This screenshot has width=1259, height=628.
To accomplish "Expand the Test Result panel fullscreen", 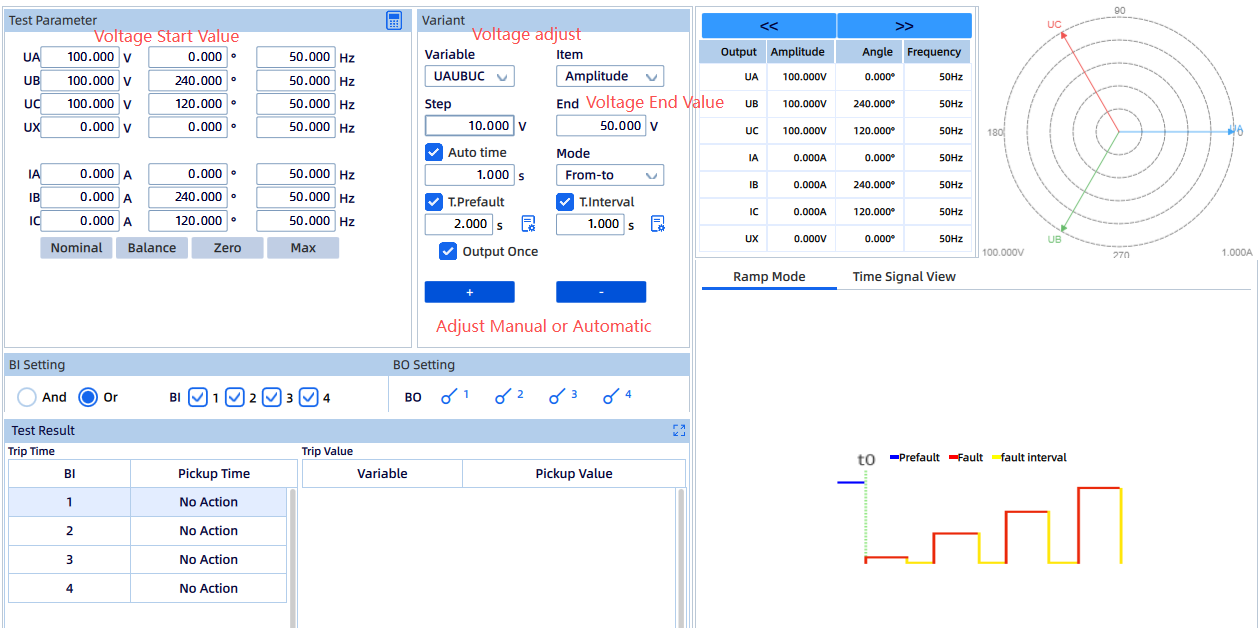I will pyautogui.click(x=679, y=430).
